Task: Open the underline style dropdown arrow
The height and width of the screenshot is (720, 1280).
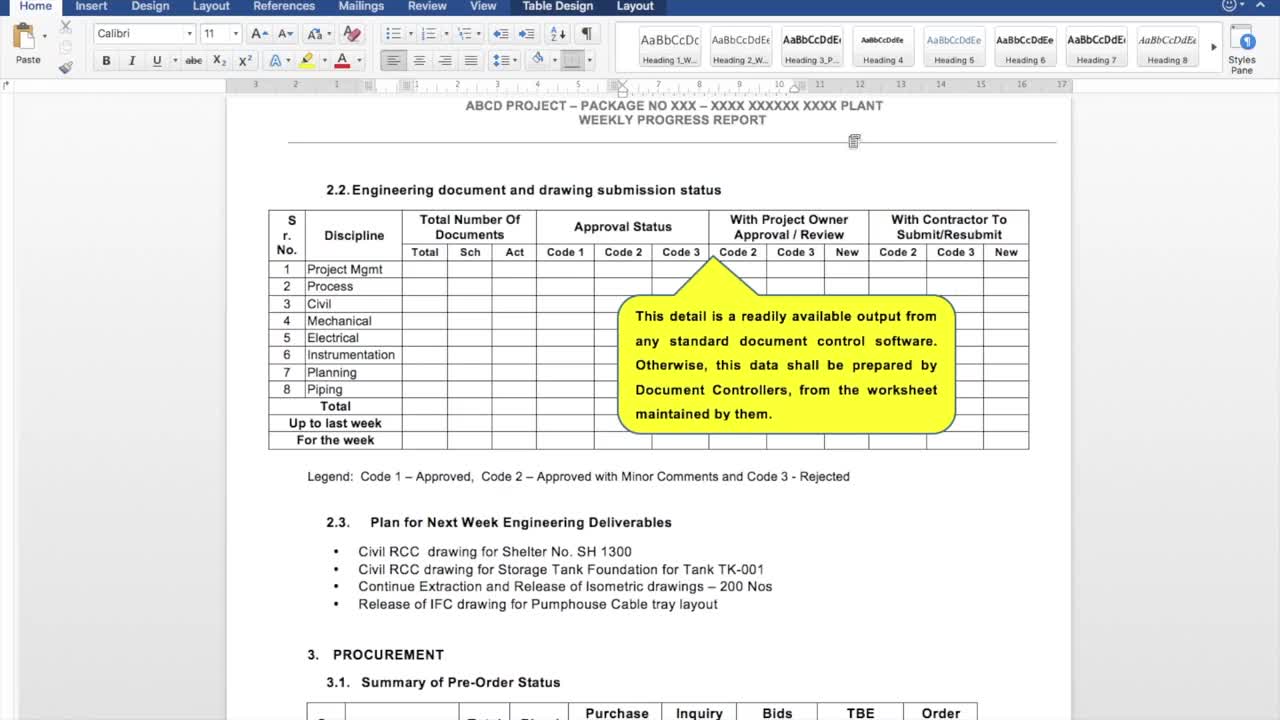Action: (x=174, y=61)
